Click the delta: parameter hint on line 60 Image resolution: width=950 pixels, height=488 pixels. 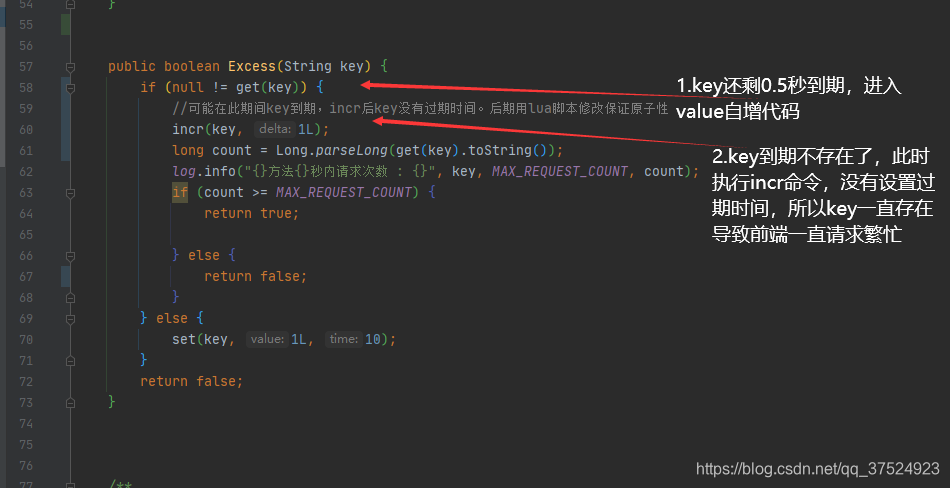275,129
